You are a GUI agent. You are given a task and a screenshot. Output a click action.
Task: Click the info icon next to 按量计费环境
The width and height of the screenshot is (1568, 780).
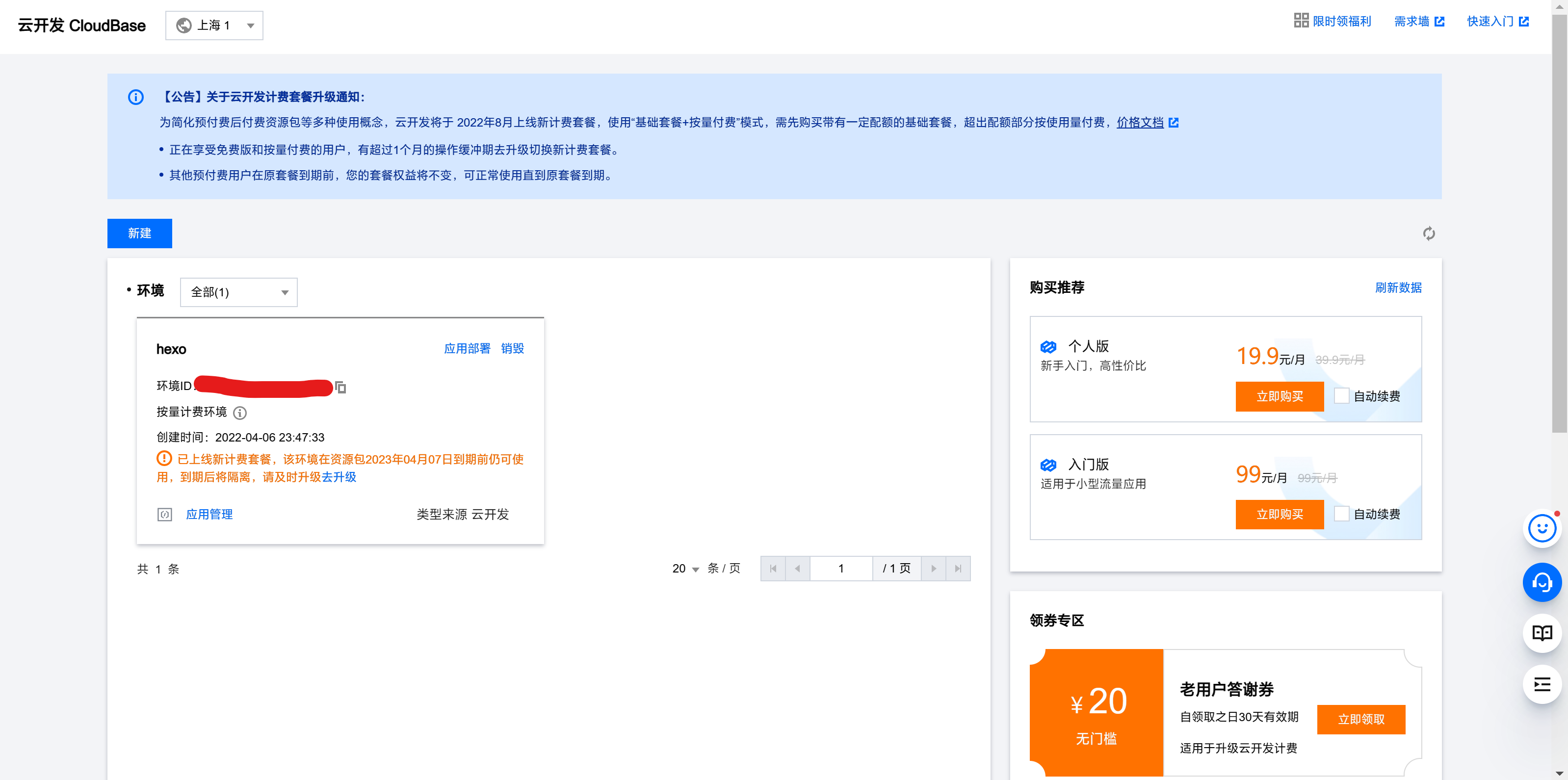240,413
